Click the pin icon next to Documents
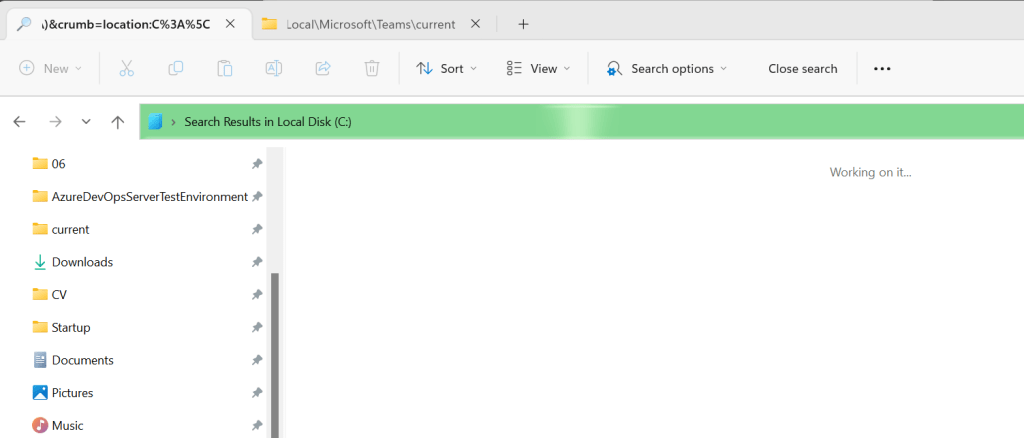The height and width of the screenshot is (438, 1024). tap(257, 360)
